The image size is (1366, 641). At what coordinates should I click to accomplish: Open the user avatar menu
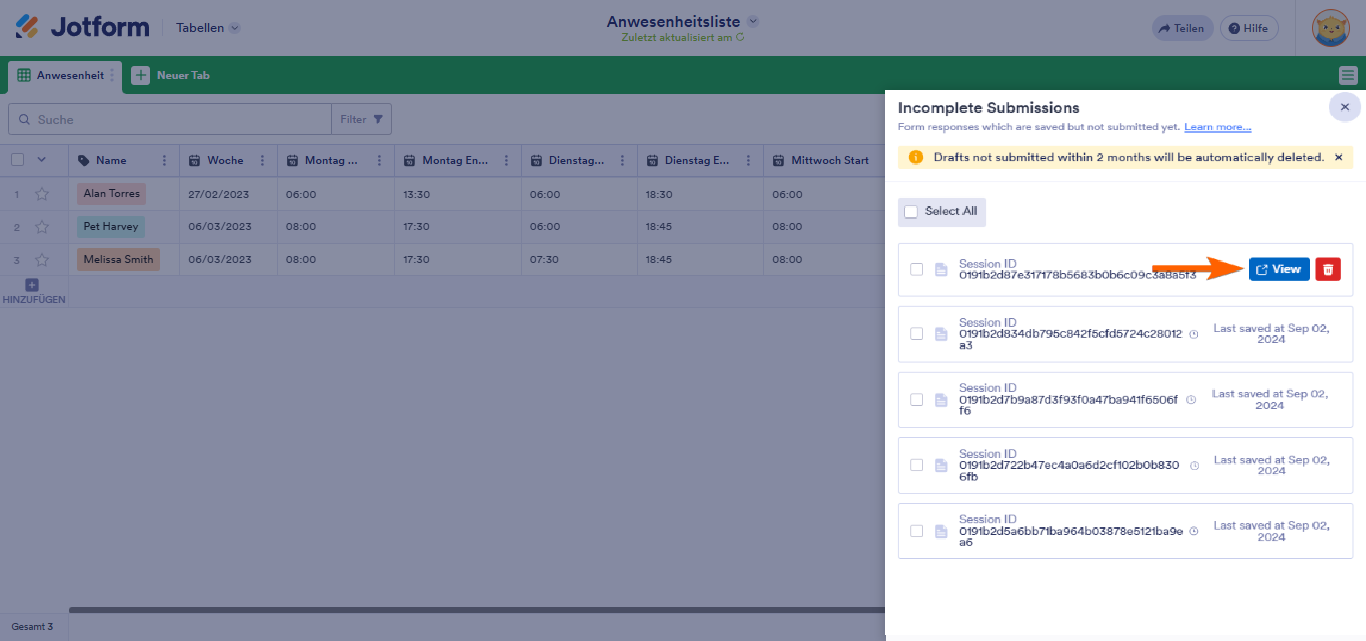(x=1331, y=28)
